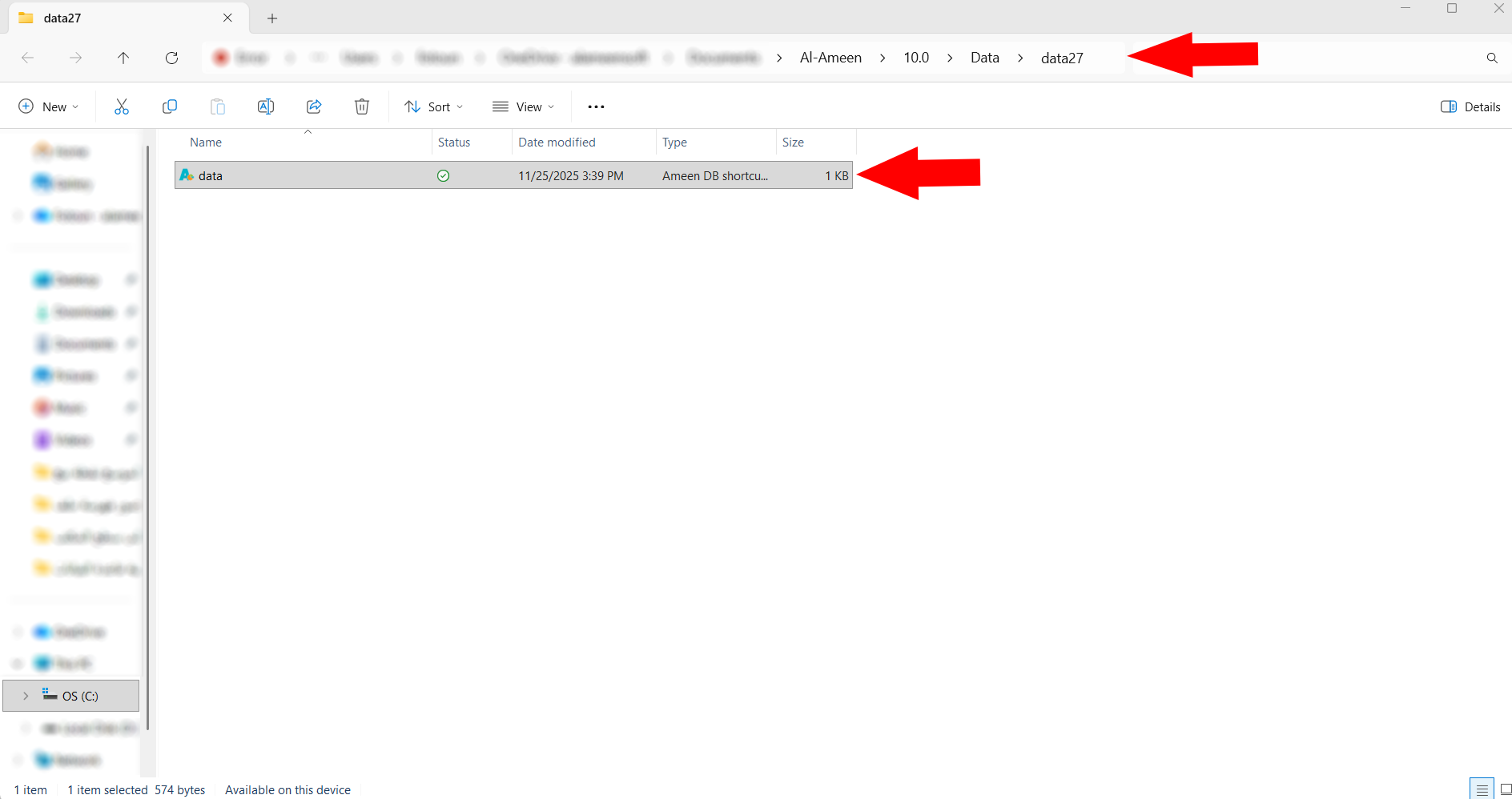Viewport: 1512px width, 799px height.
Task: Open the See more ellipsis menu
Action: 596,106
